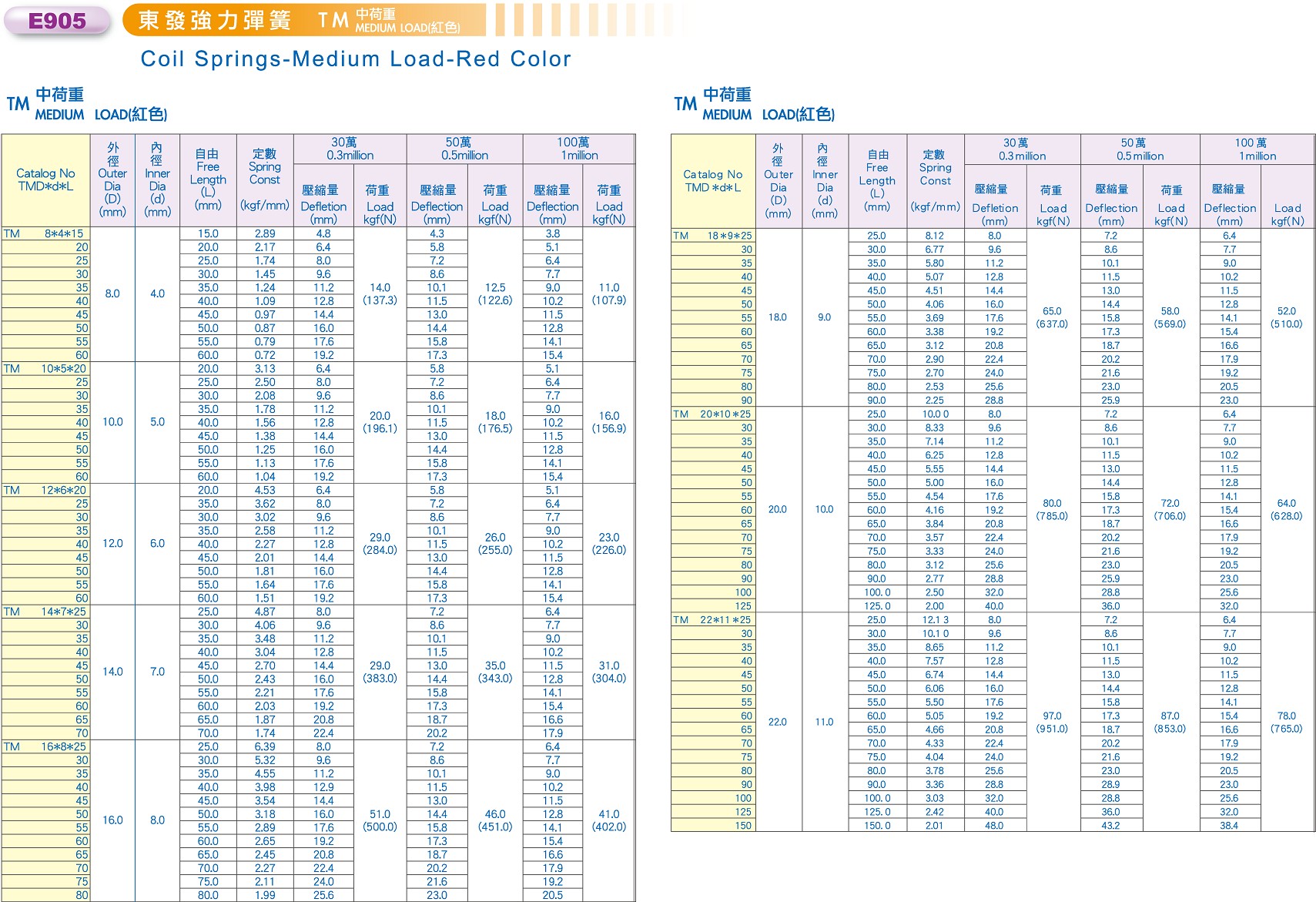Select catalog row TM 10*5*20
1316x902 pixels.
pos(45,368)
